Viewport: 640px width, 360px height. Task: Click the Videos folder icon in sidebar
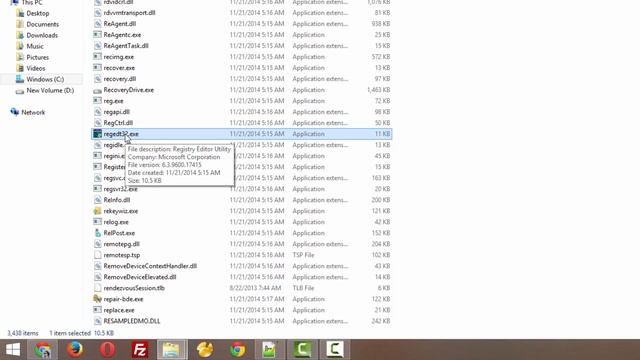(20, 68)
